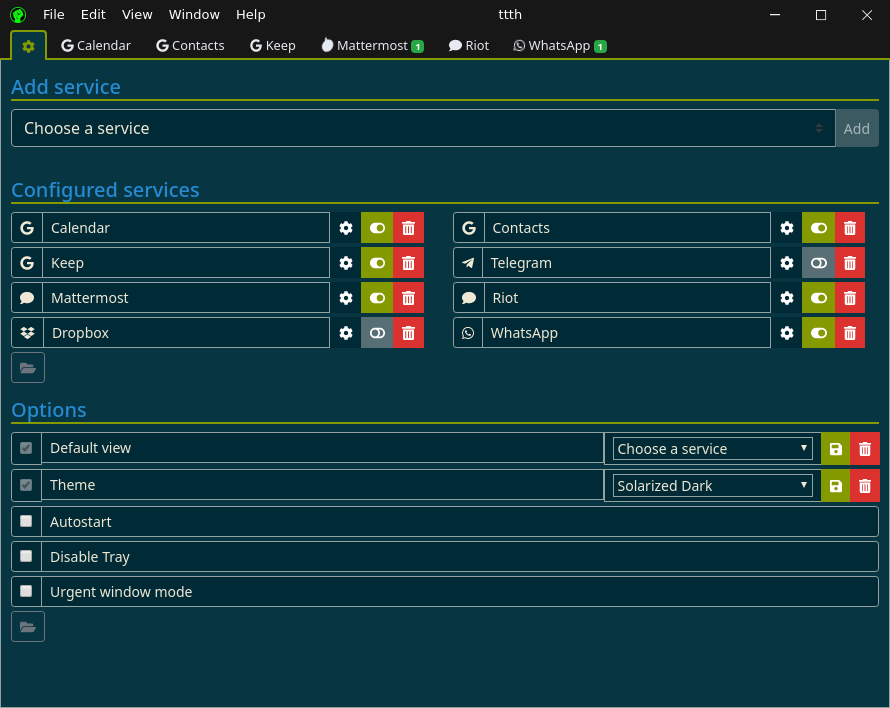890x708 pixels.
Task: Switch to the Mattermost tab
Action: [372, 45]
